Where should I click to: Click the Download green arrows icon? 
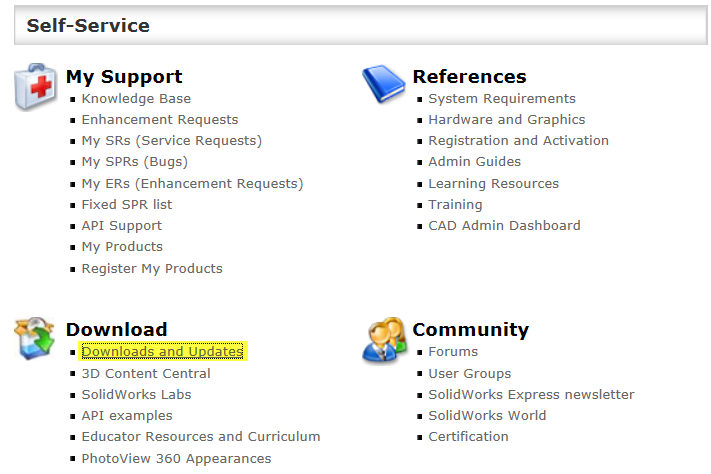35,338
